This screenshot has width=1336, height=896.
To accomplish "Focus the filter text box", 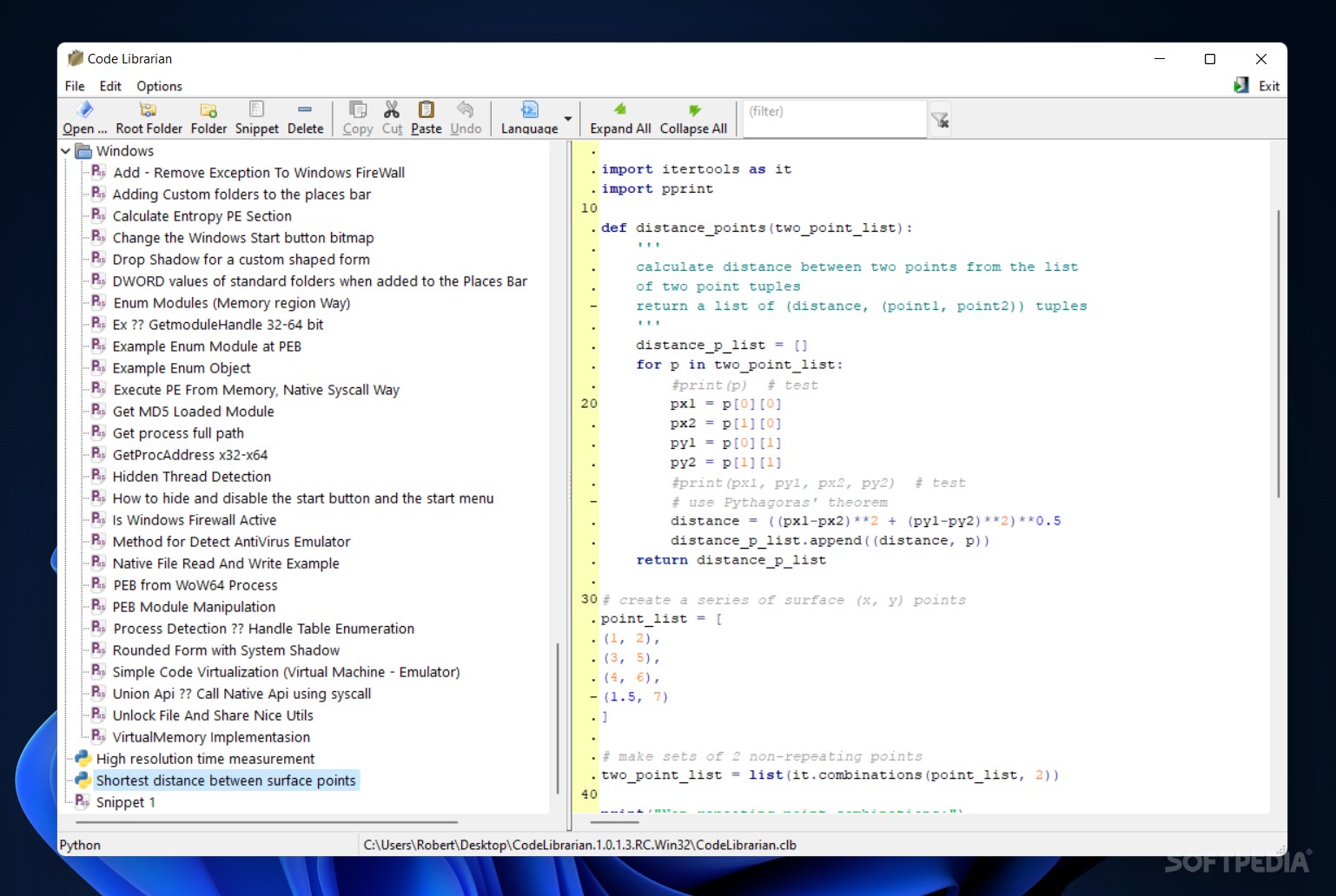I will 834,119.
